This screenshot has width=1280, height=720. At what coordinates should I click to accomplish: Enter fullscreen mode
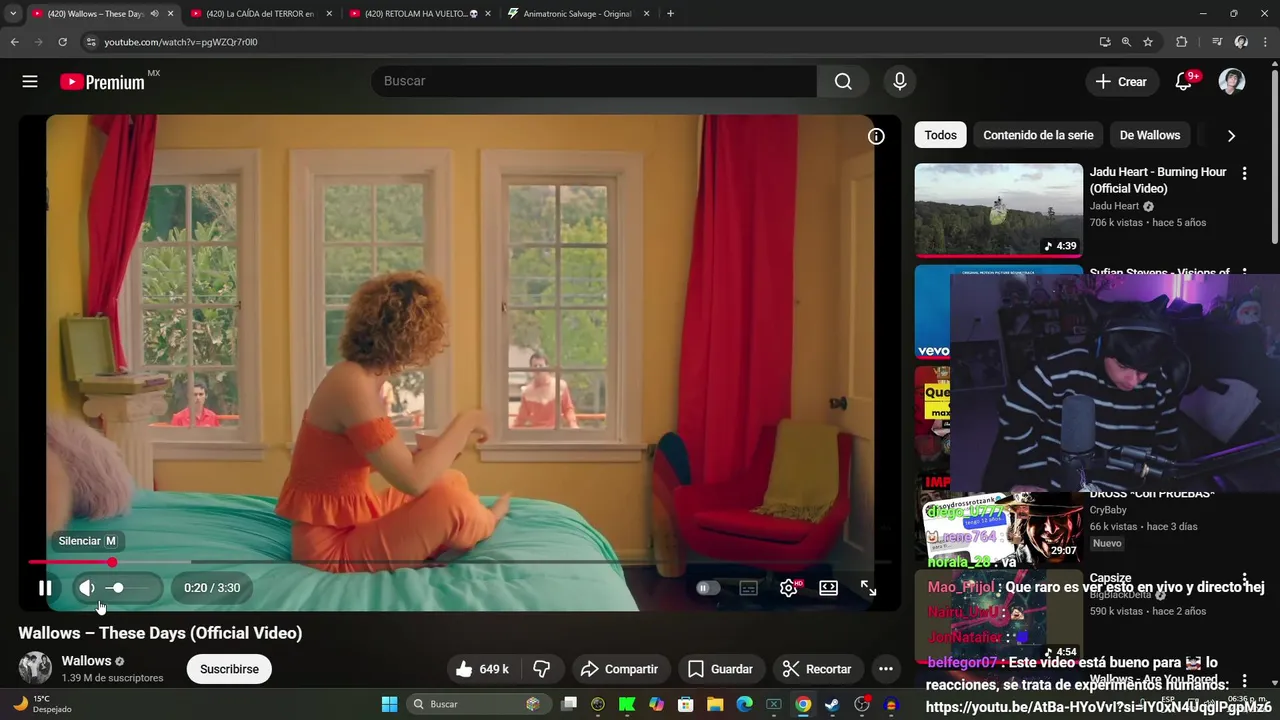click(868, 588)
